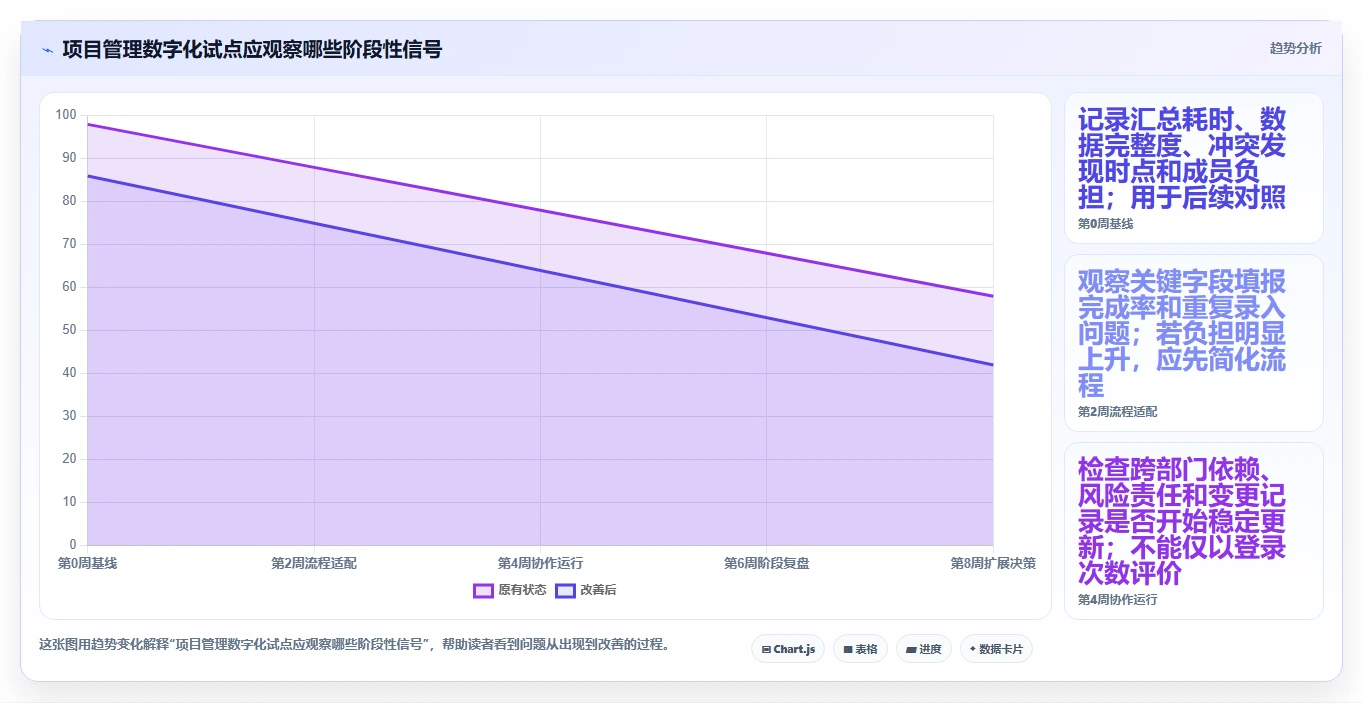The width and height of the screenshot is (1363, 703).
Task: Click the trend icon beside the title
Action: click(47, 49)
